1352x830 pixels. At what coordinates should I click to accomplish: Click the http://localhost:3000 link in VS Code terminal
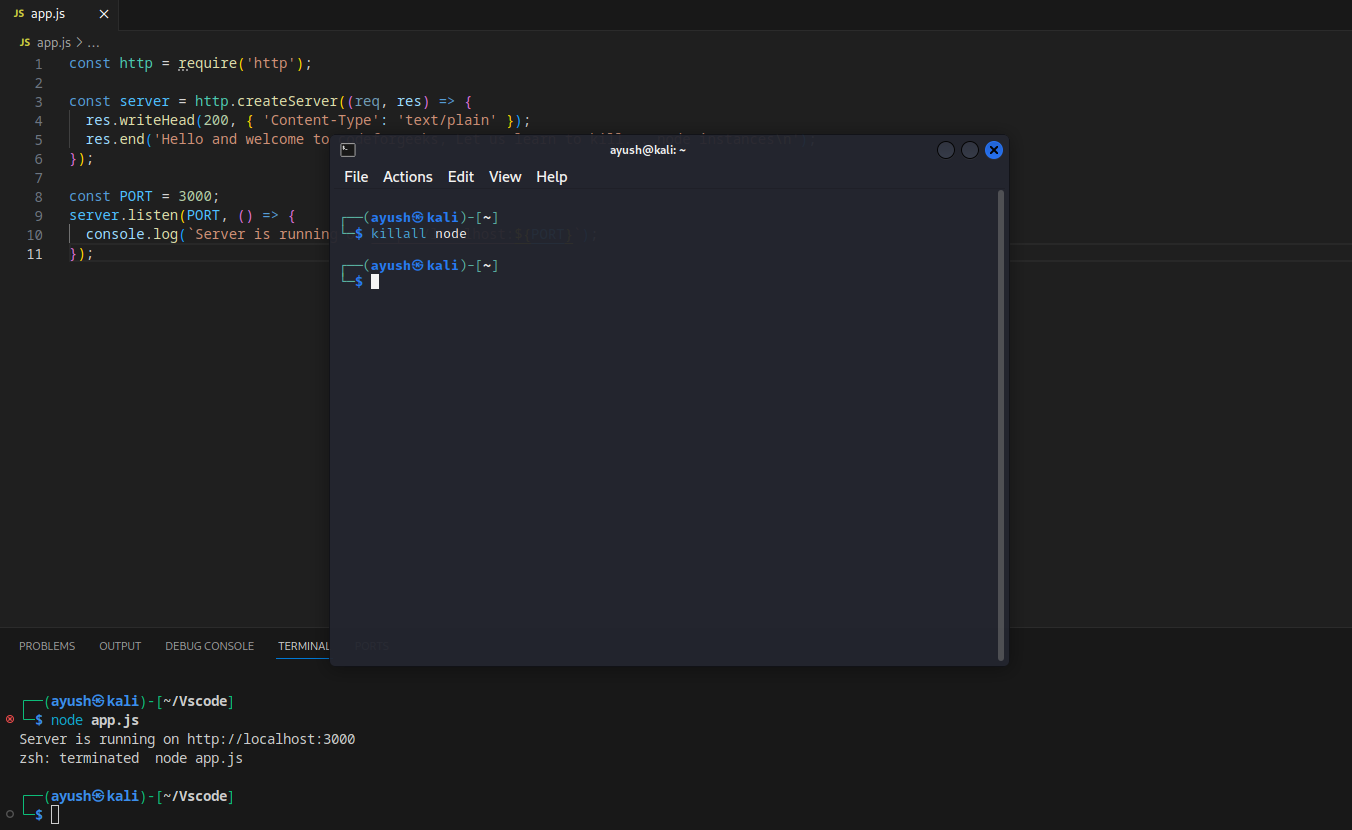pyautogui.click(x=271, y=739)
